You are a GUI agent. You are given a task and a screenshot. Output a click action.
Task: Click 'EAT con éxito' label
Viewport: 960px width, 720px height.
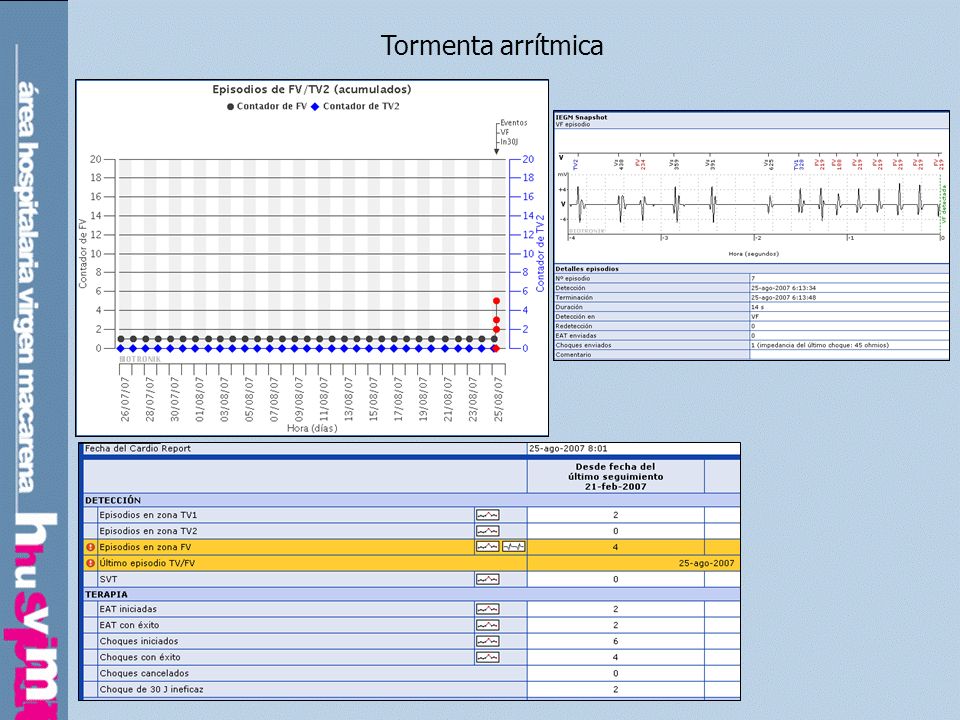(129, 625)
